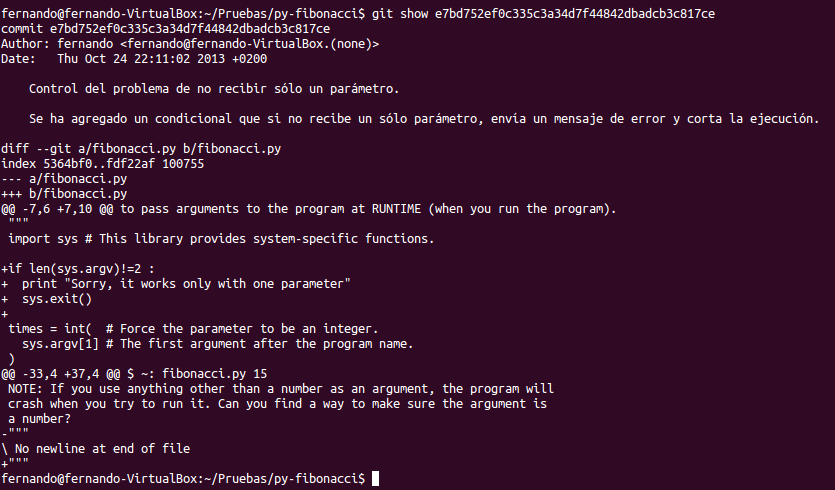This screenshot has width=835, height=490.
Task: Click the 'sys.argv[1]' line
Action: coord(217,344)
